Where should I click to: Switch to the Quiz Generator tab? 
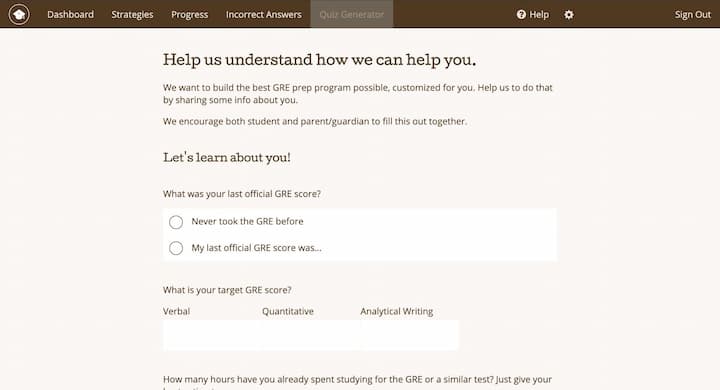click(352, 14)
